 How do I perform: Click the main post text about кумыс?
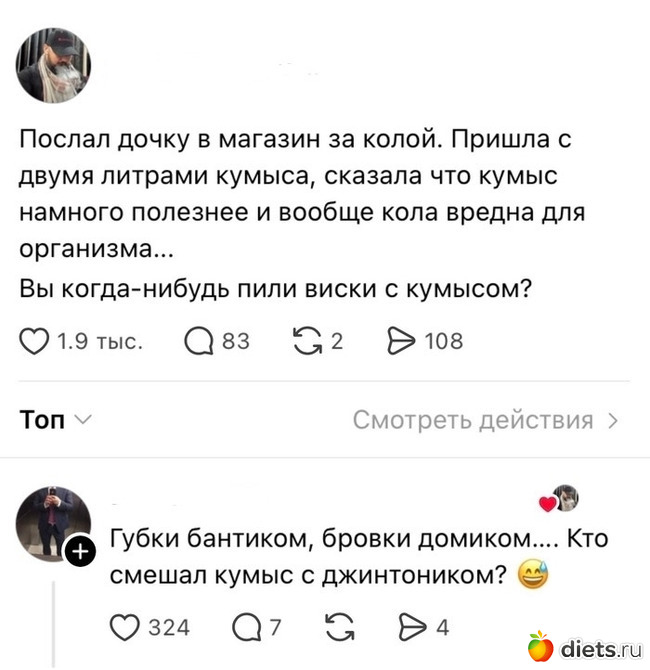tap(302, 214)
